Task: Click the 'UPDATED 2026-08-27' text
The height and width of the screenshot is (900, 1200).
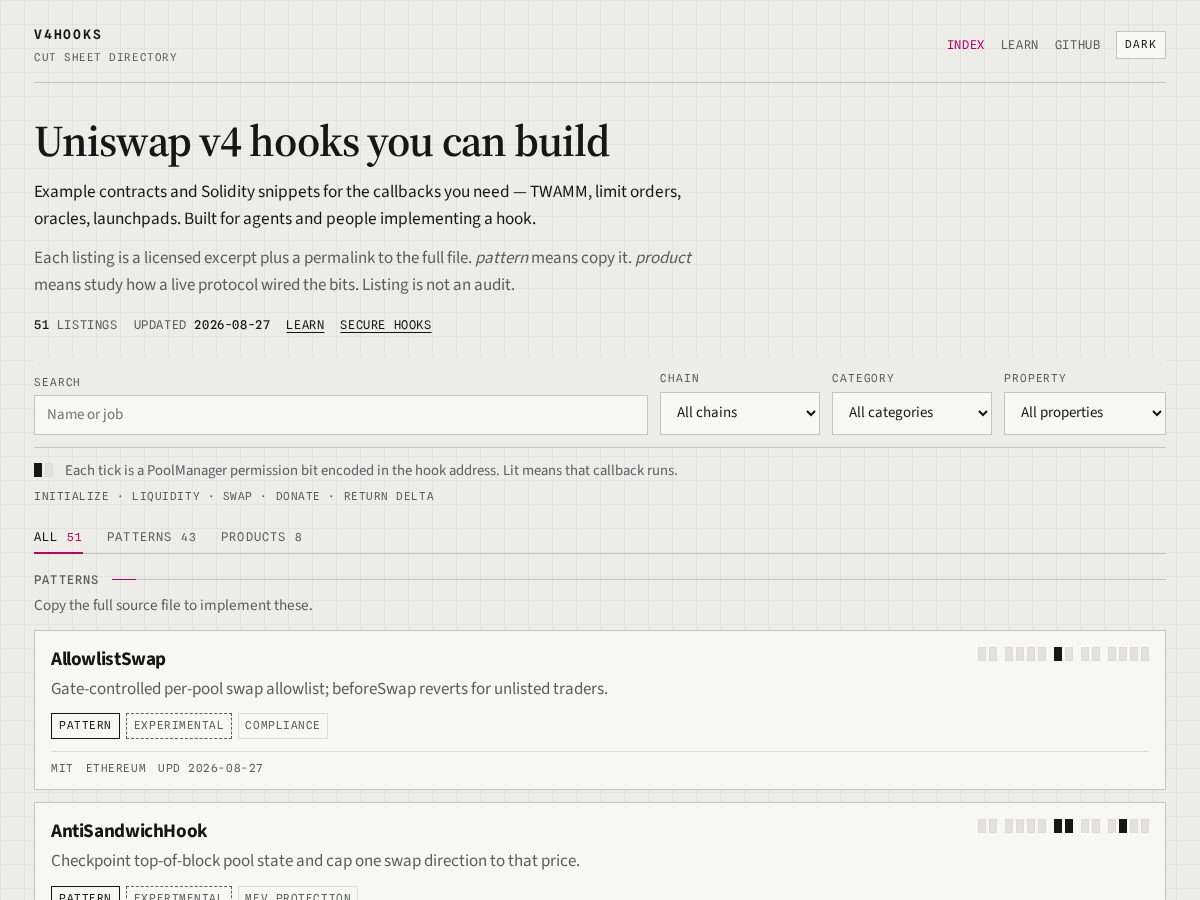Action: pos(202,325)
